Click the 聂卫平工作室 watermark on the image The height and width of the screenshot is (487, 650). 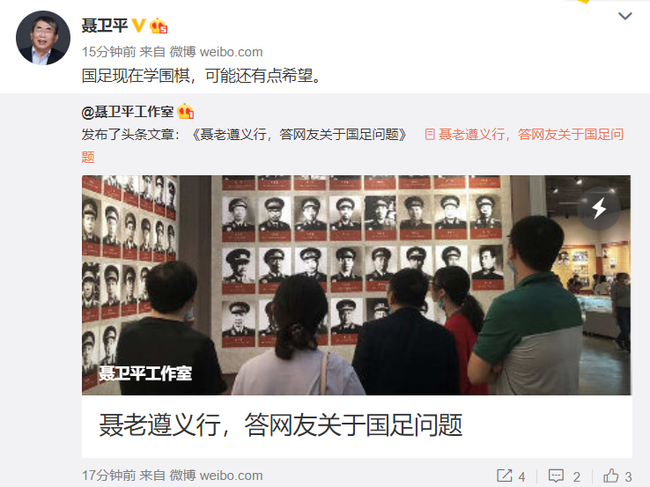click(145, 373)
